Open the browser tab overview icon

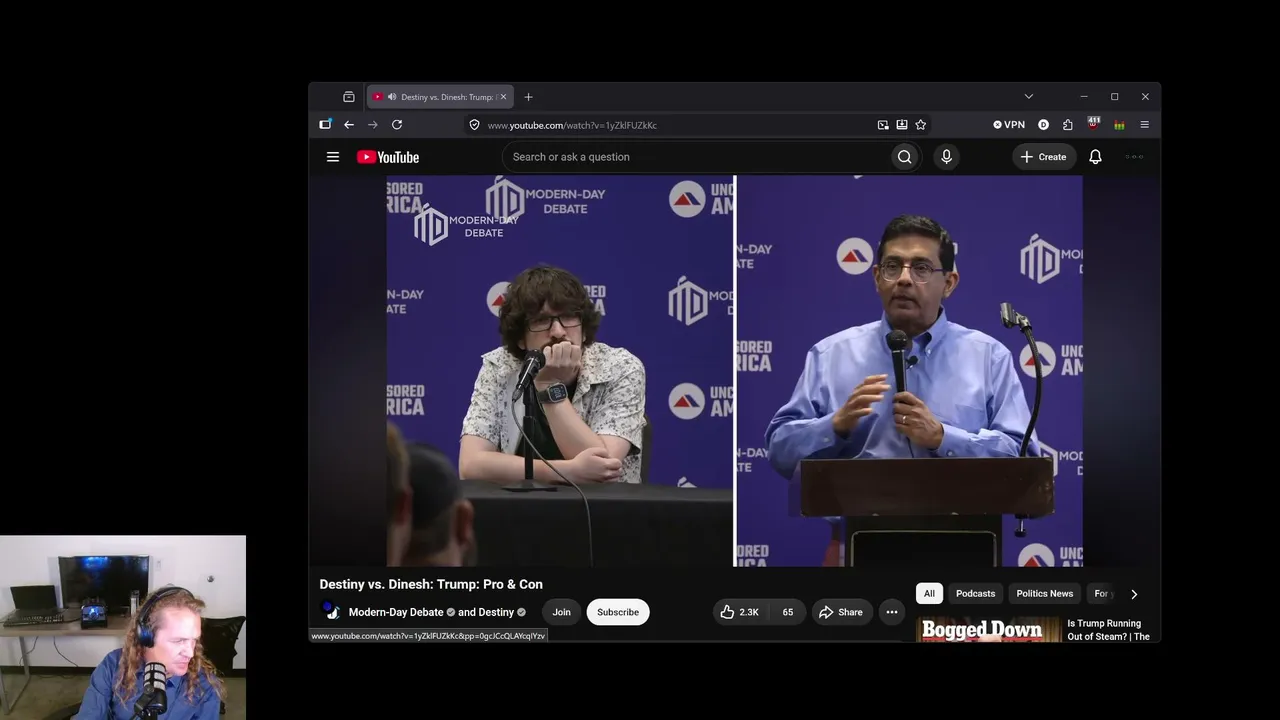[349, 97]
